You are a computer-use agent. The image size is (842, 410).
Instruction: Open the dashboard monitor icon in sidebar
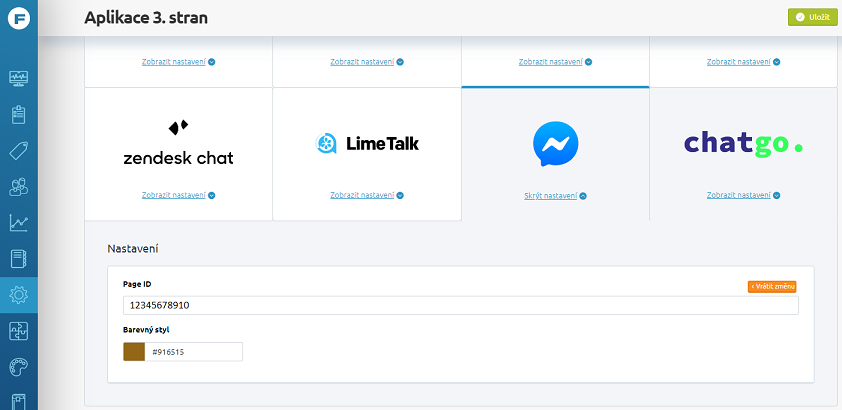click(19, 78)
